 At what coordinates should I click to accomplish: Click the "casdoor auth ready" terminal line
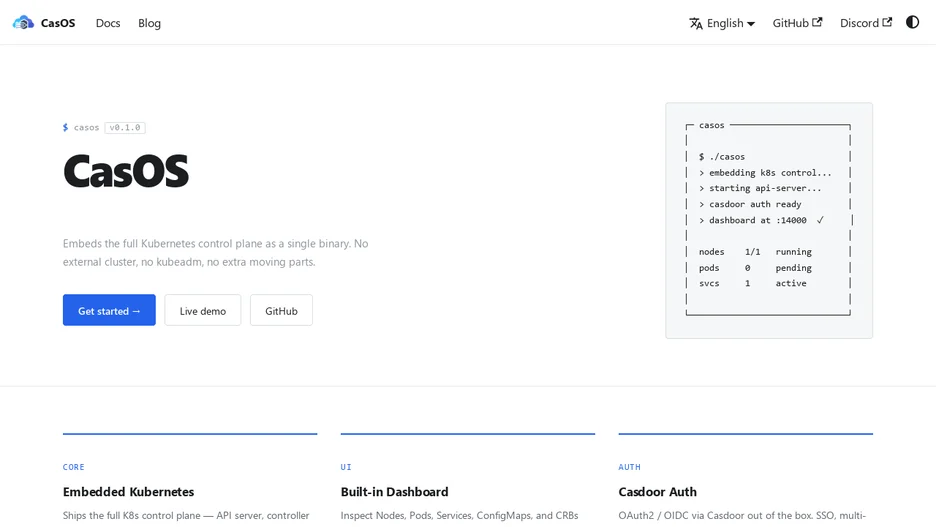coord(750,204)
